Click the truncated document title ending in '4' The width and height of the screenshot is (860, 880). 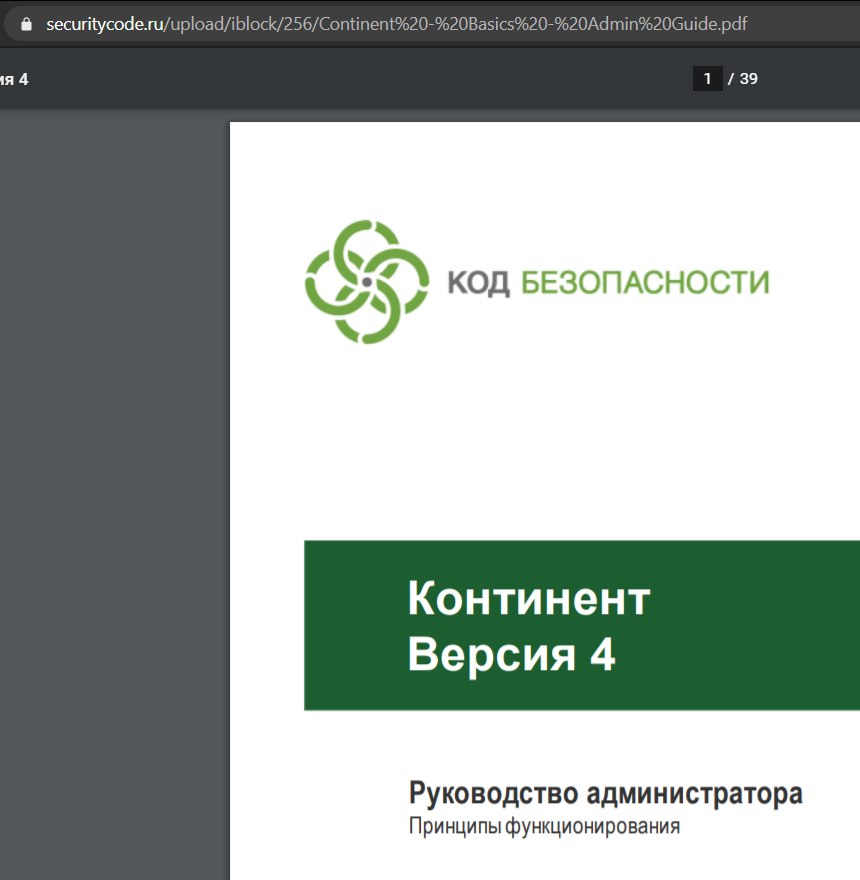pos(14,79)
